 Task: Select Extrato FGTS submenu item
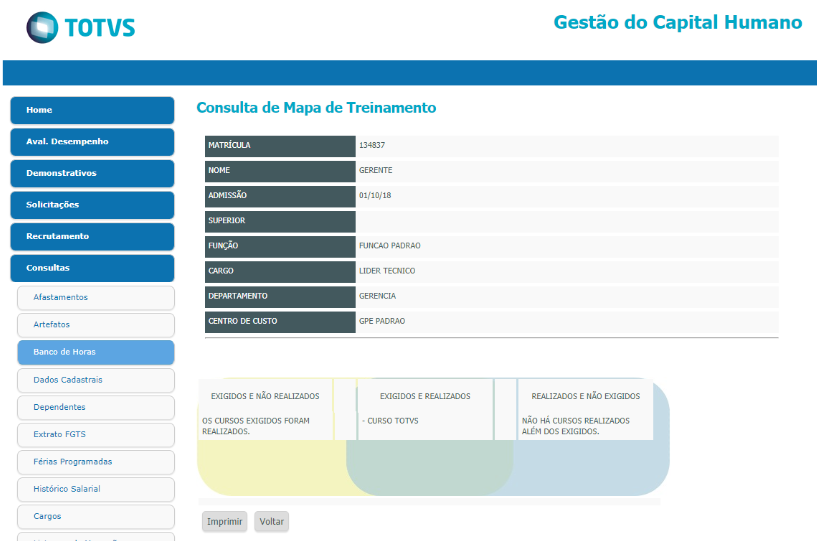coord(96,435)
